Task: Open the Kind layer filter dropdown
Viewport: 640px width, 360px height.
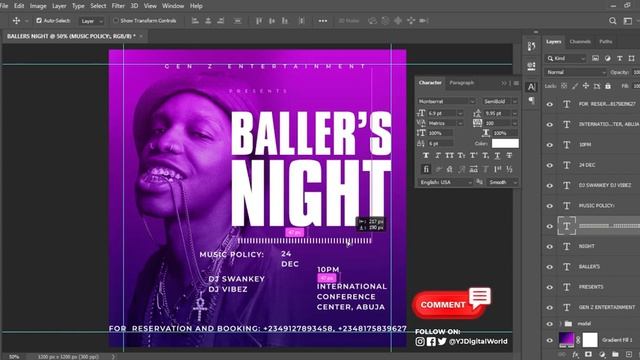Action: pyautogui.click(x=566, y=58)
